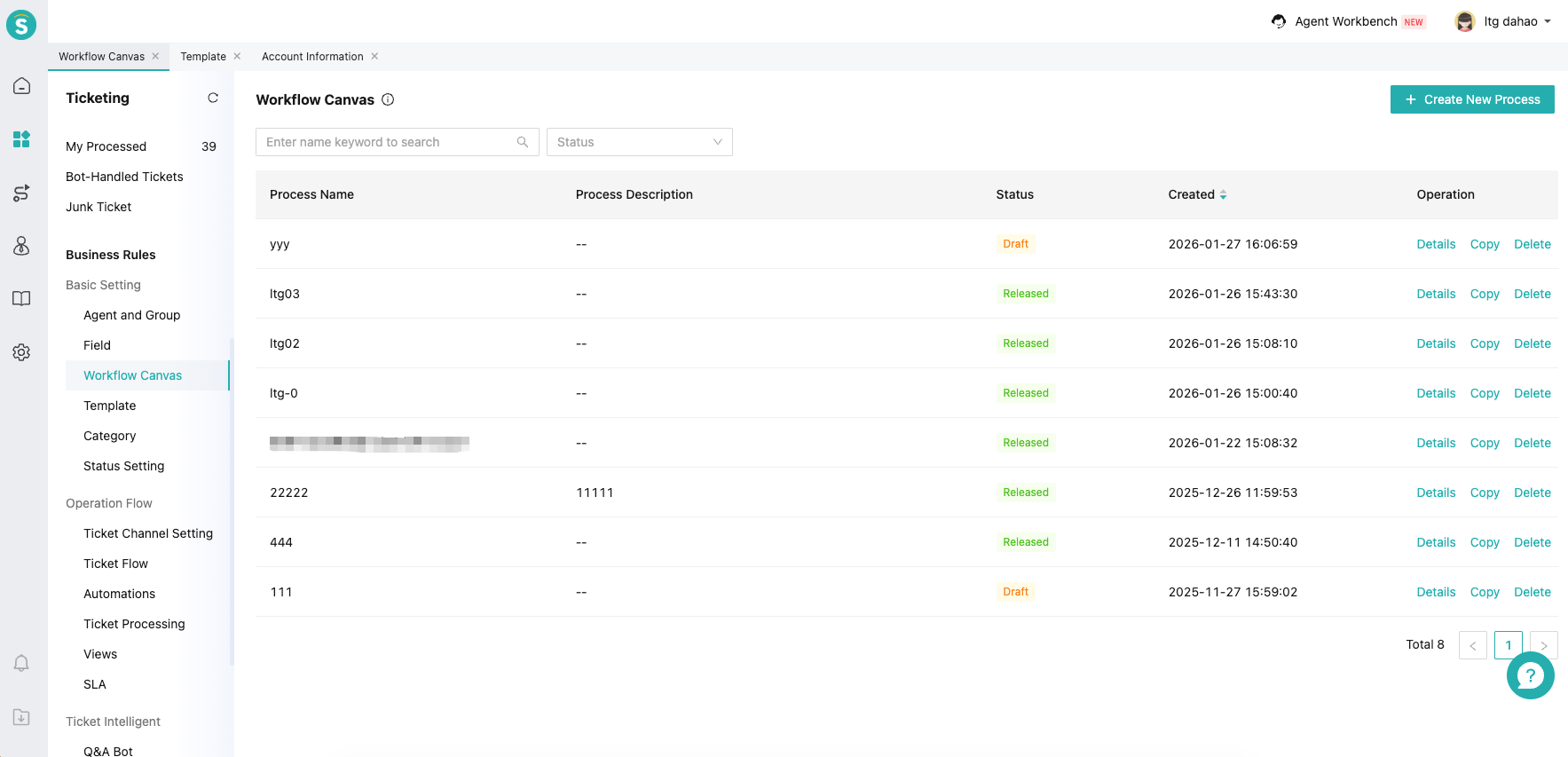Open the ticketing grid icon in sidebar
The height and width of the screenshot is (757, 1568).
coord(21,139)
